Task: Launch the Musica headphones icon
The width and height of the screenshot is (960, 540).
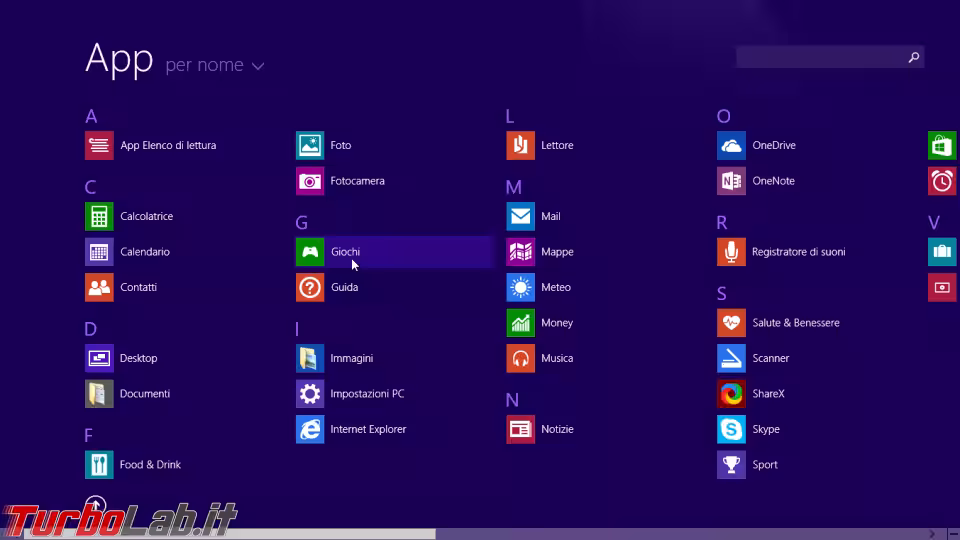Action: [520, 358]
